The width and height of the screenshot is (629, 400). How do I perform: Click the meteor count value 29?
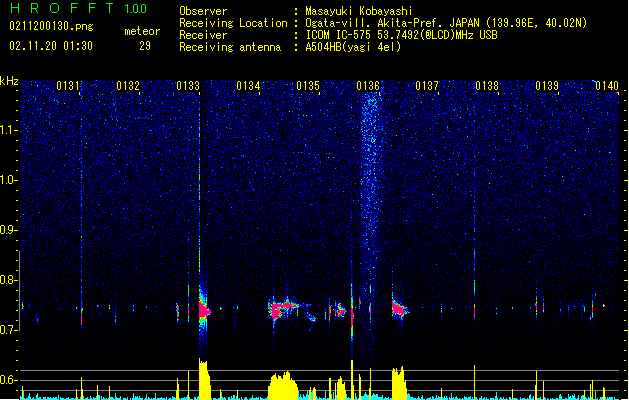(145, 46)
